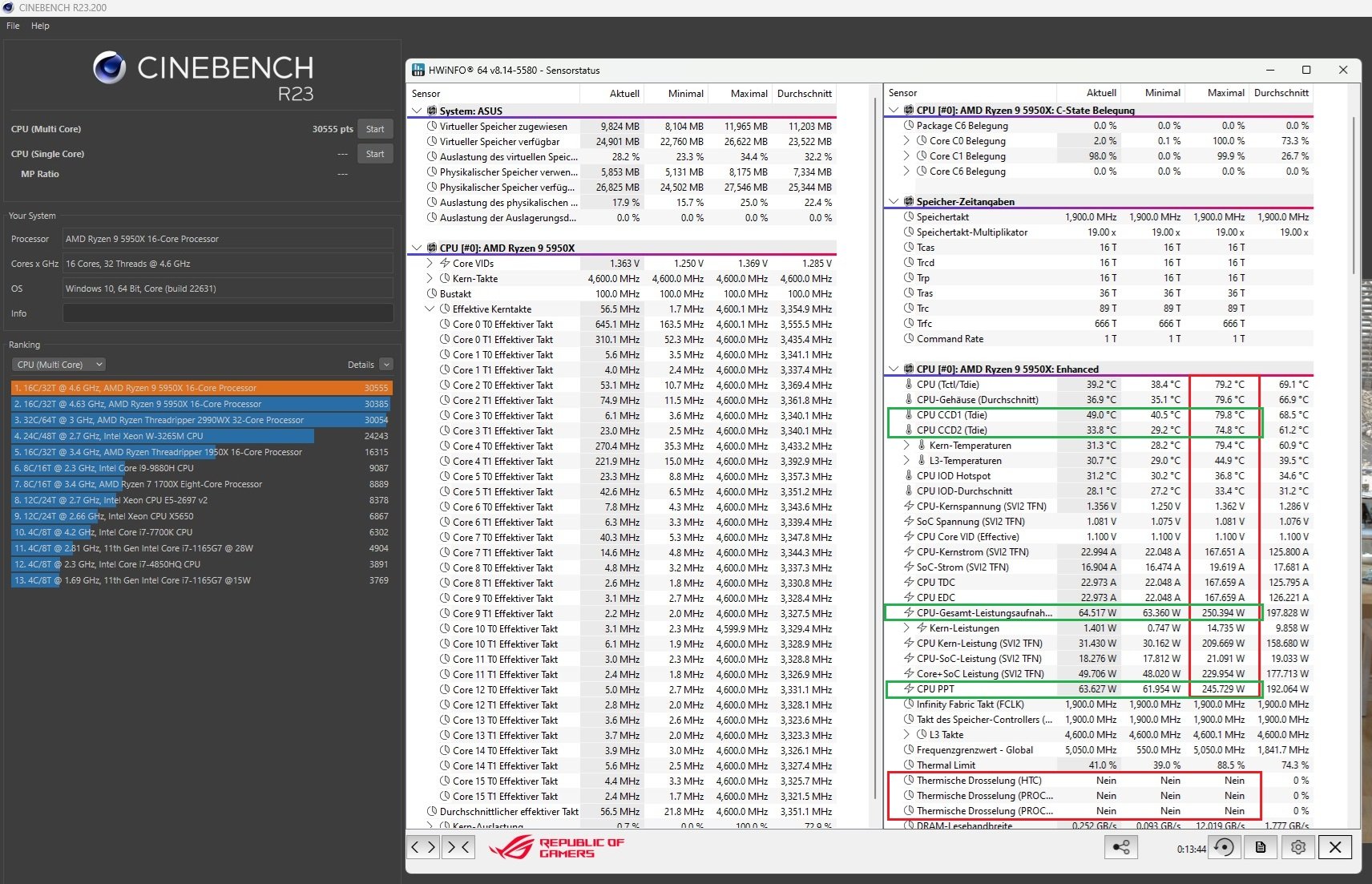Select the Intel Xeon W-3265M ranking entry
Image resolution: width=1372 pixels, height=884 pixels.
point(201,436)
